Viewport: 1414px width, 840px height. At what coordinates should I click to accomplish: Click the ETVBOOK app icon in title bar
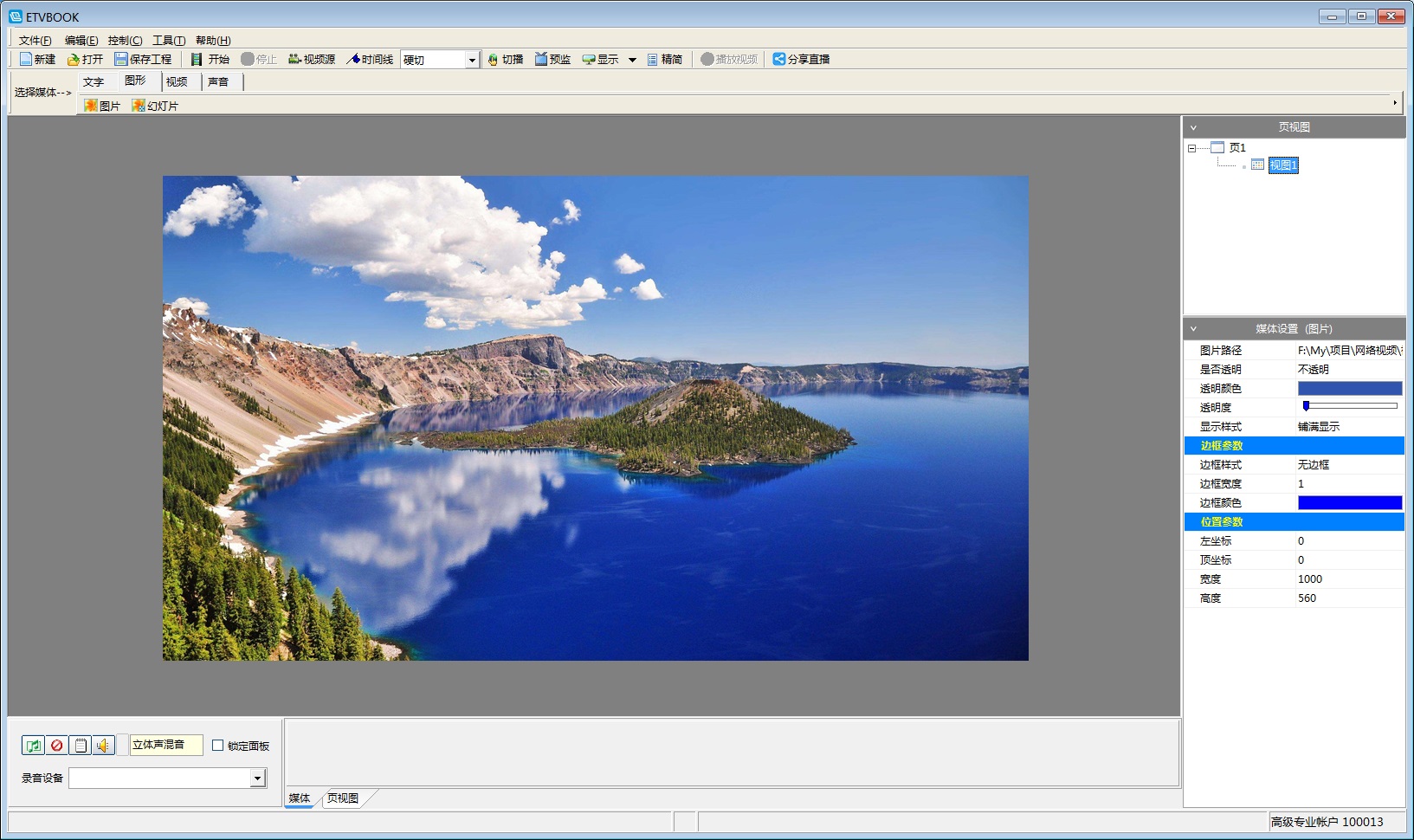pos(15,16)
